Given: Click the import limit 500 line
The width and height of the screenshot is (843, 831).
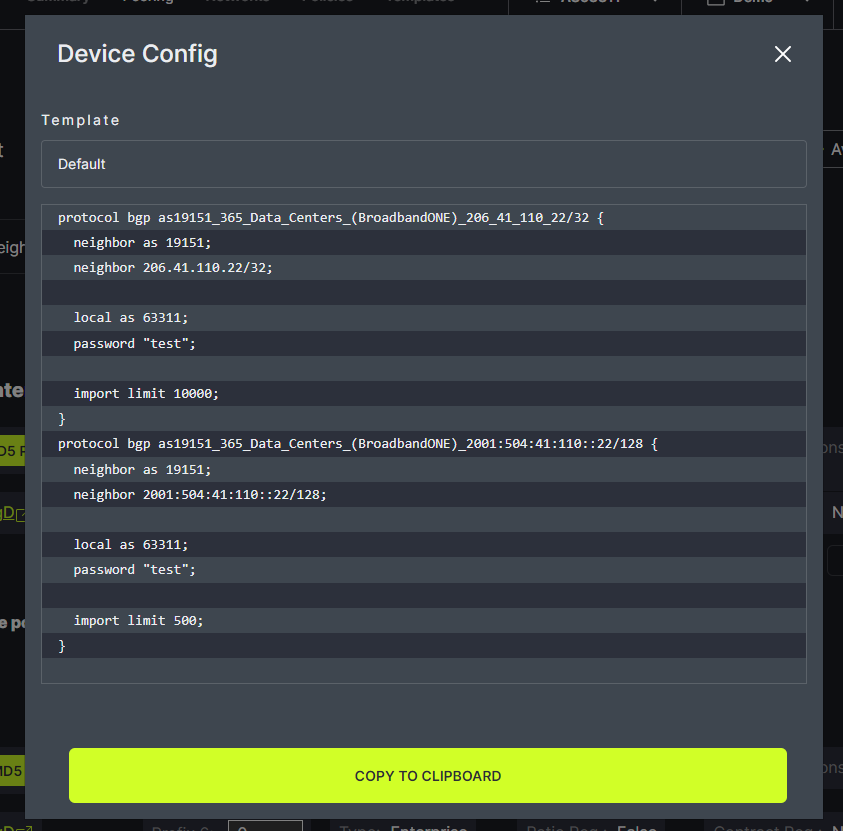Looking at the screenshot, I should coord(138,620).
